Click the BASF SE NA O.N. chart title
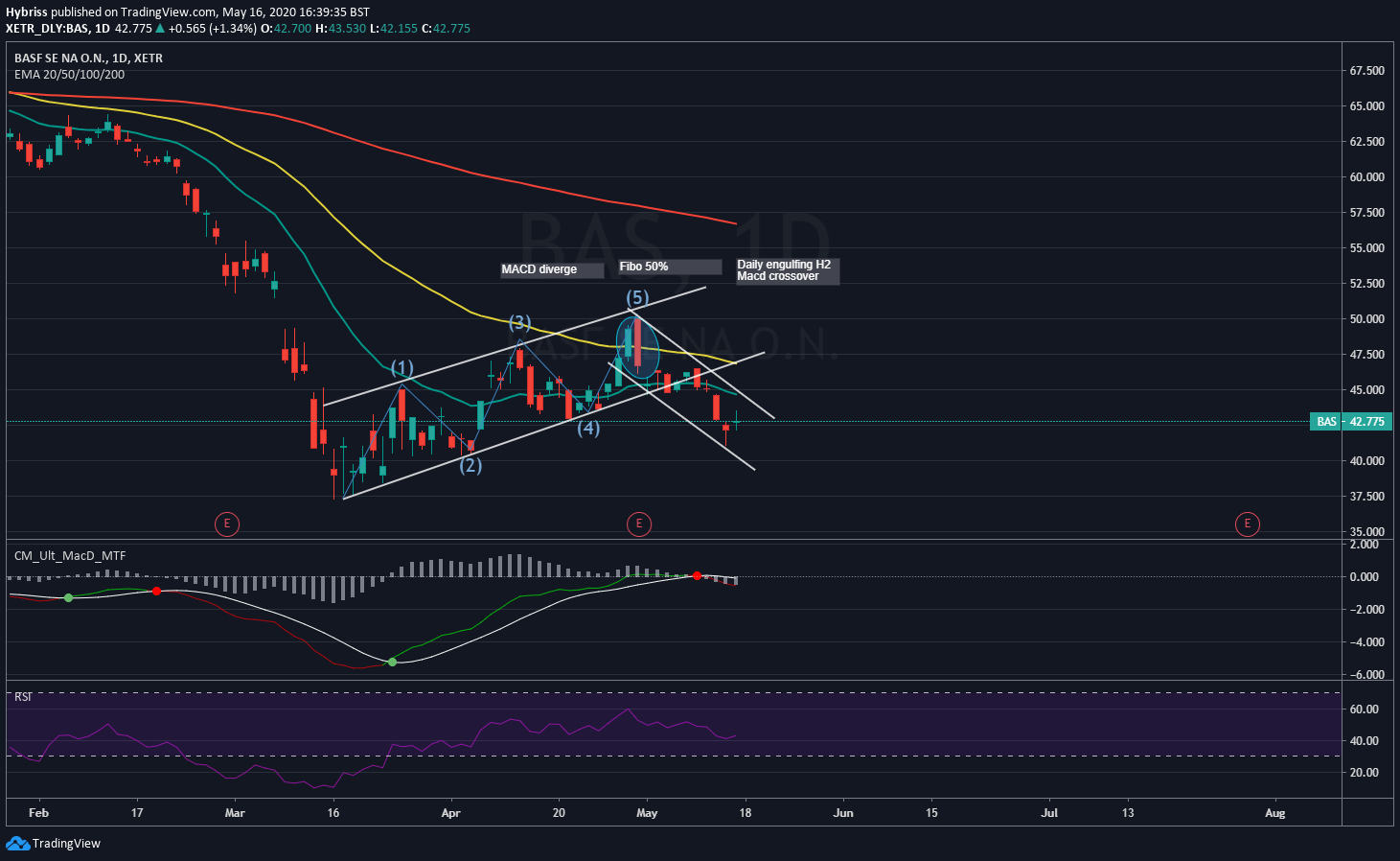 [88, 58]
